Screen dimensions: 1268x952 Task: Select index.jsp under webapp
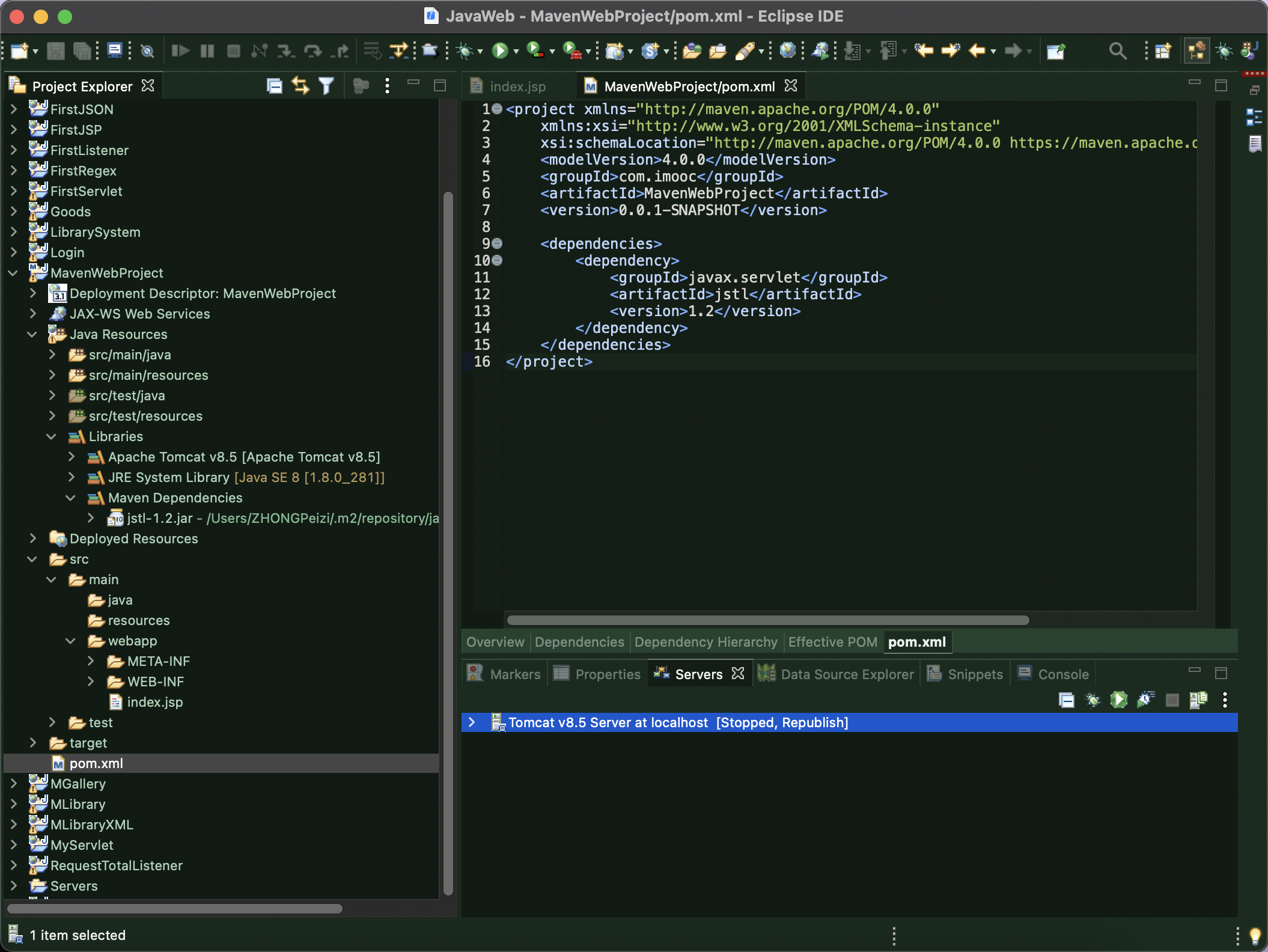click(154, 702)
